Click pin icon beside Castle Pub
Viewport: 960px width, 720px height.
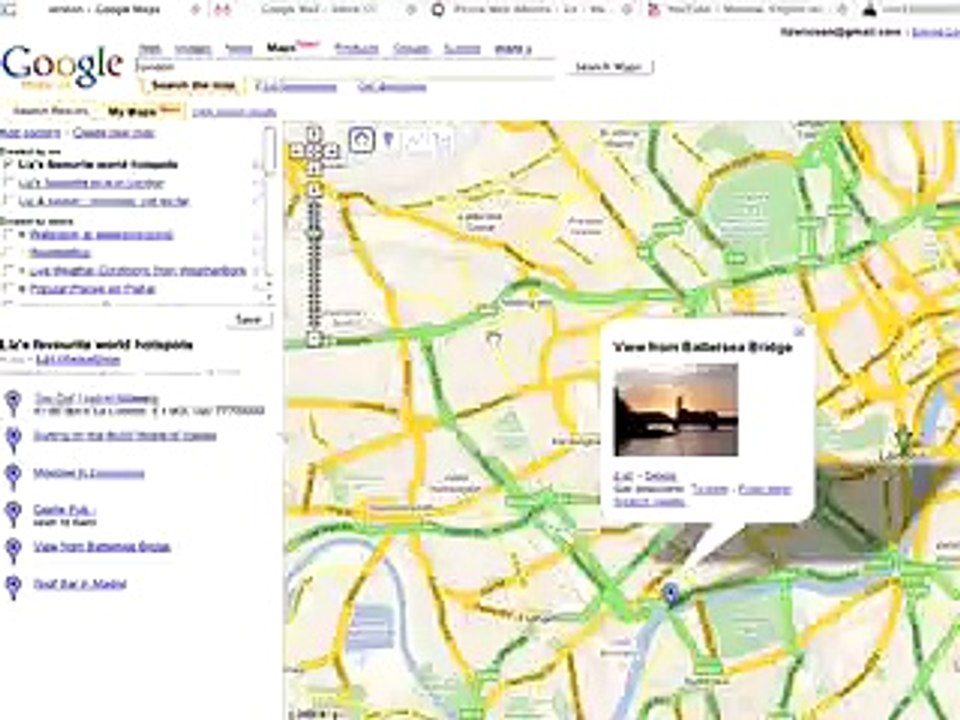13,514
